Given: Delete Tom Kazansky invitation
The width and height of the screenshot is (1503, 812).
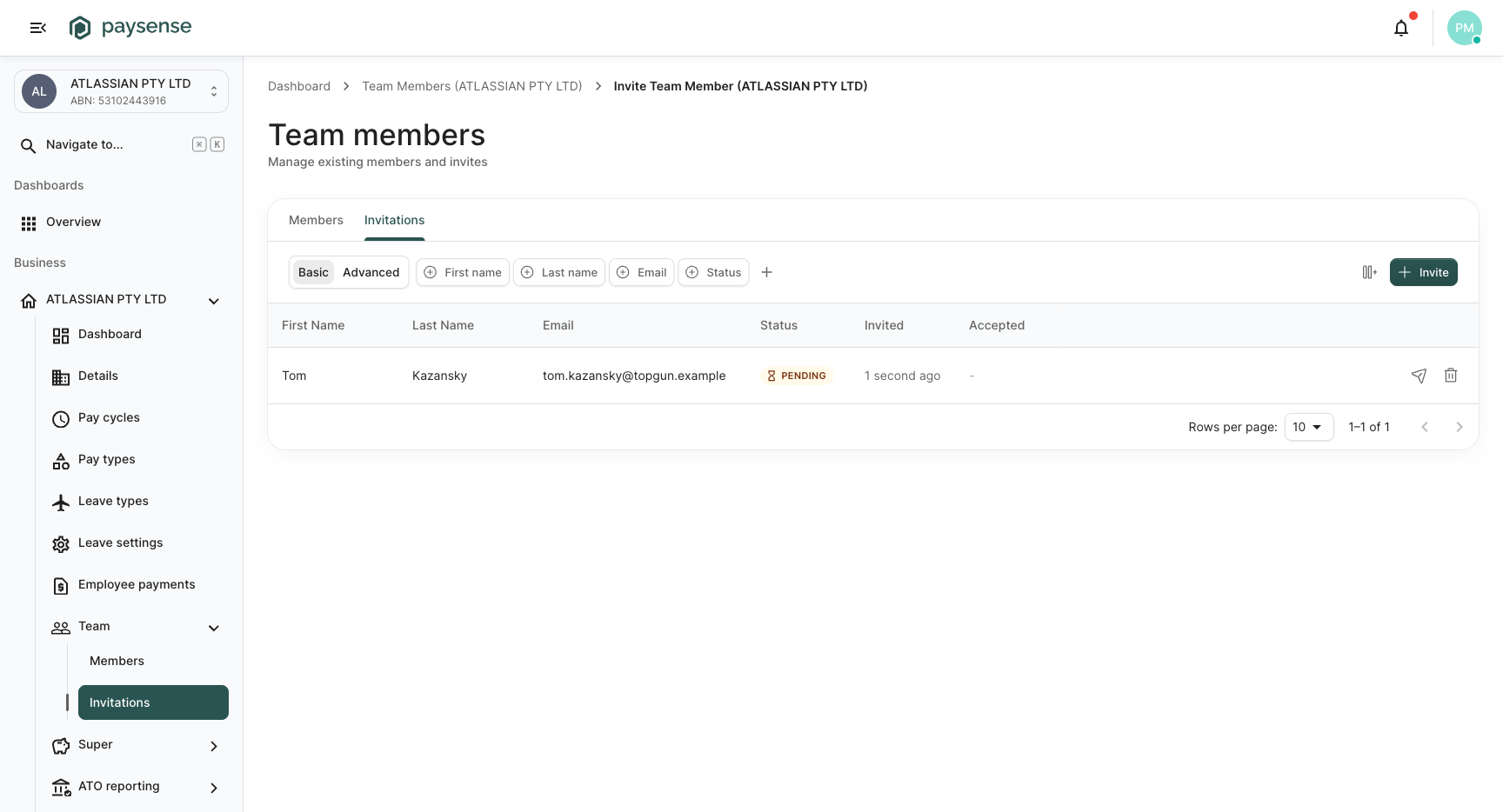Looking at the screenshot, I should (1451, 376).
